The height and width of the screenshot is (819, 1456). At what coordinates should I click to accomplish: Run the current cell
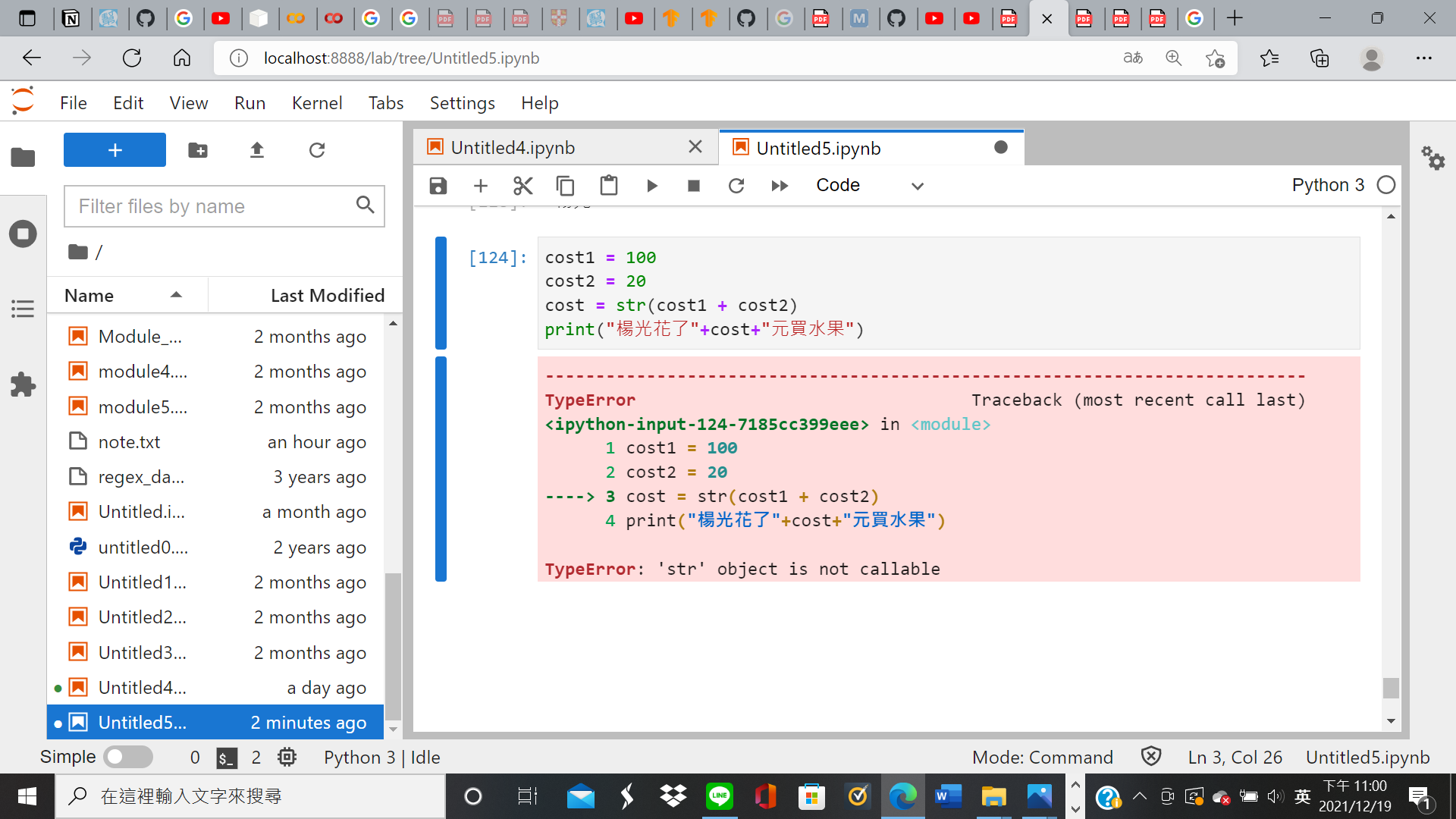652,185
